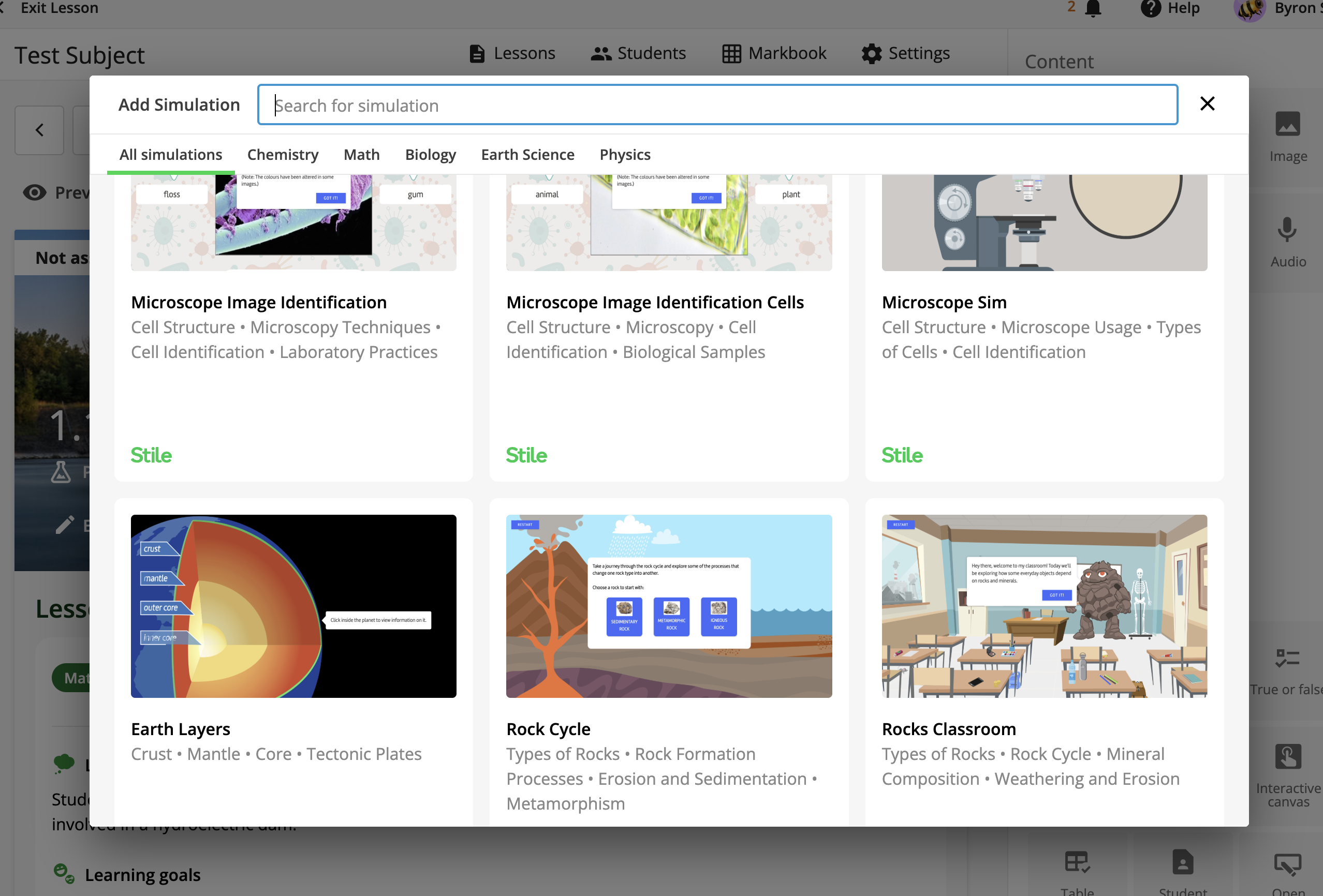
Task: Open the Settings gear icon
Action: pos(871,54)
